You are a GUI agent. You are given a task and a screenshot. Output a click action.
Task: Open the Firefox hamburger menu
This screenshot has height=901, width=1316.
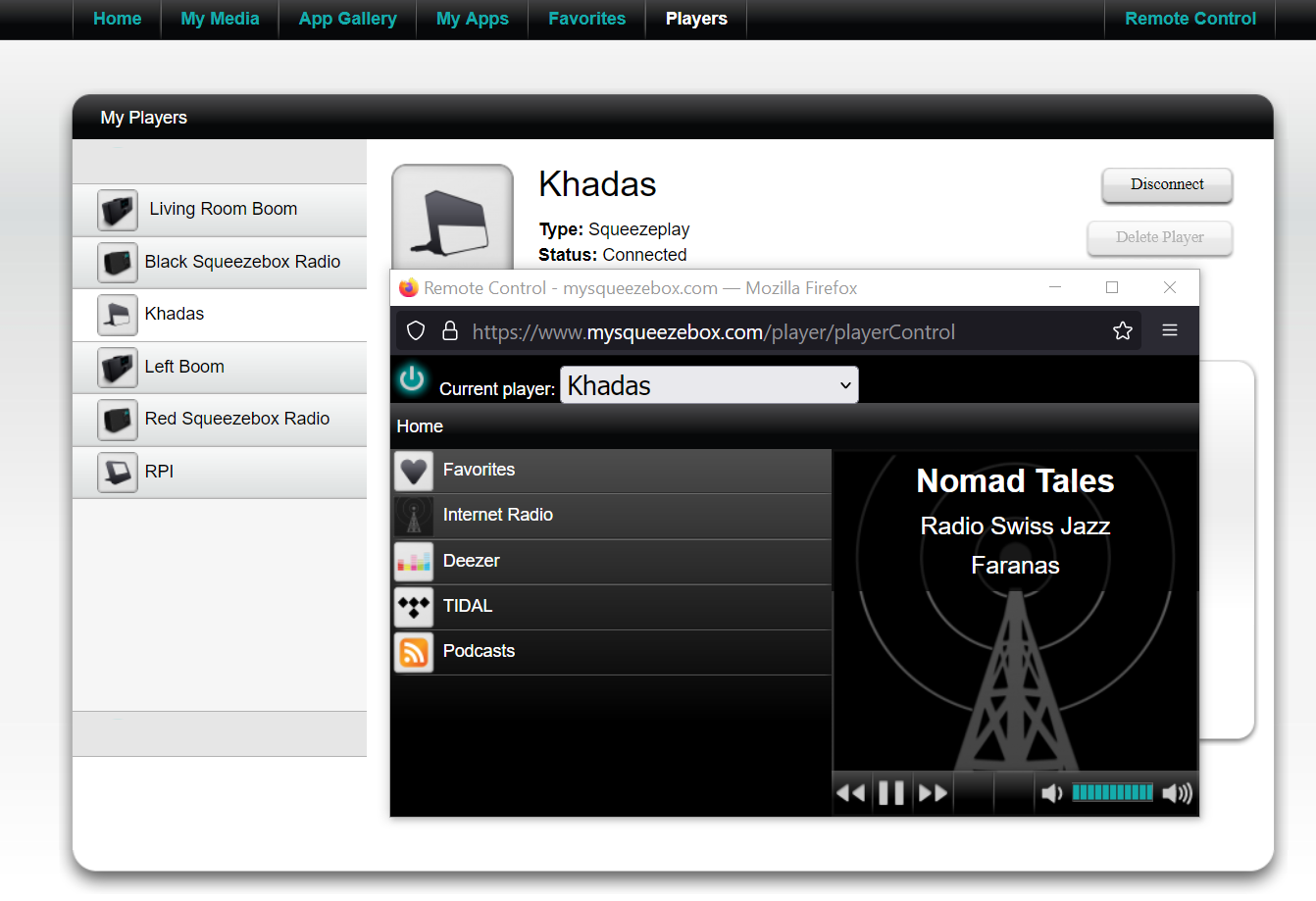coord(1170,330)
